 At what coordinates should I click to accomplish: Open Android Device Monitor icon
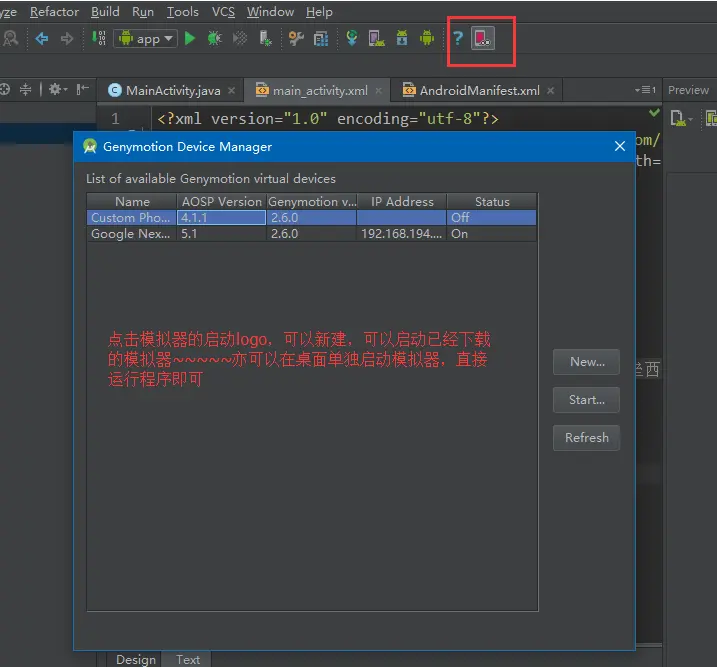[427, 38]
